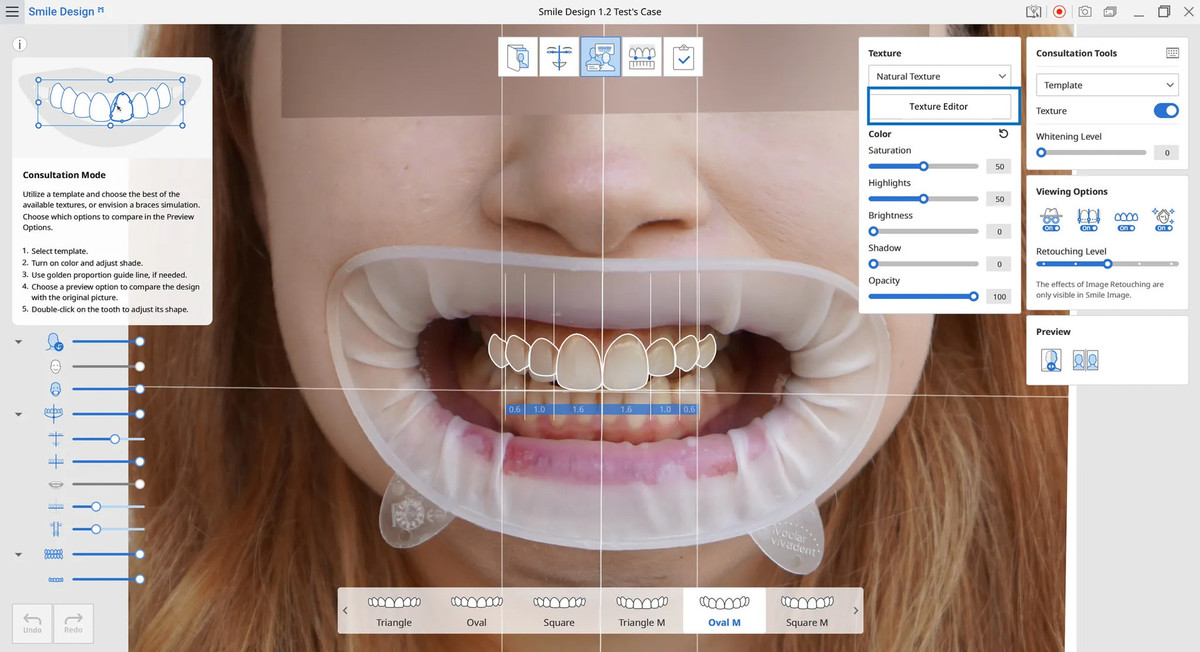Click the Saturation value field showing 50
This screenshot has height=652, width=1200.
pos(999,167)
